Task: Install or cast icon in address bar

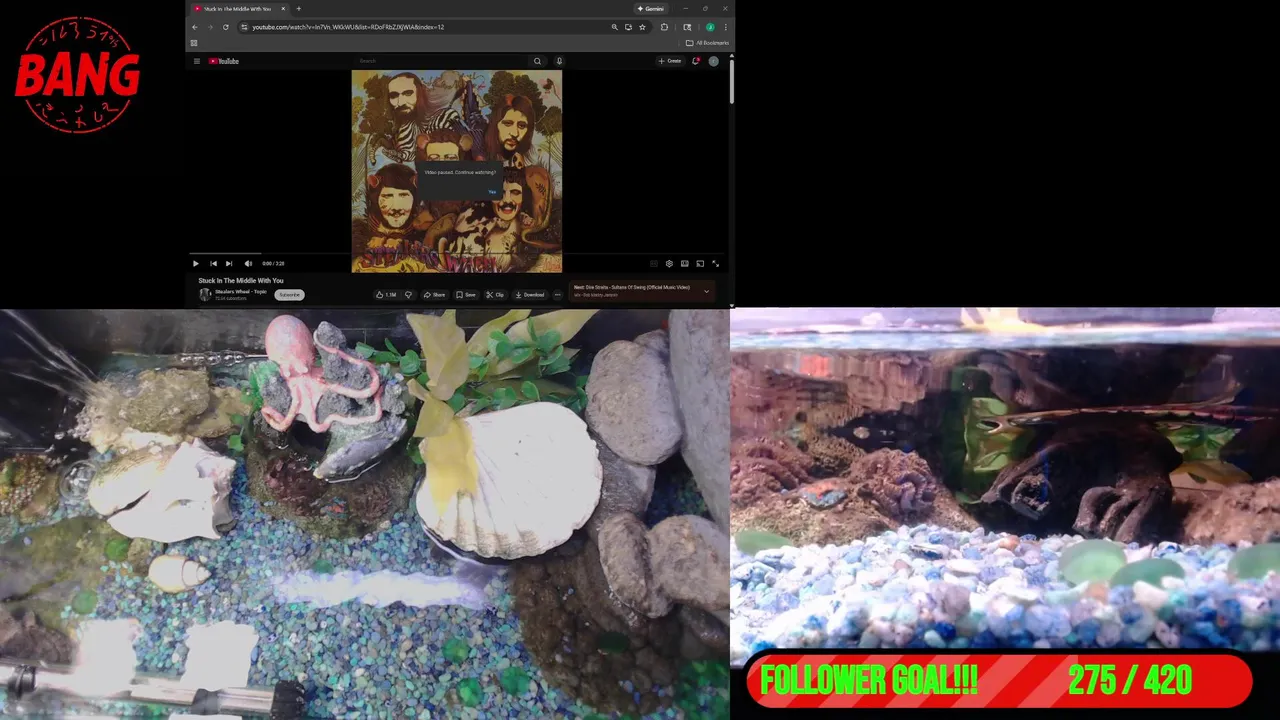Action: [628, 27]
